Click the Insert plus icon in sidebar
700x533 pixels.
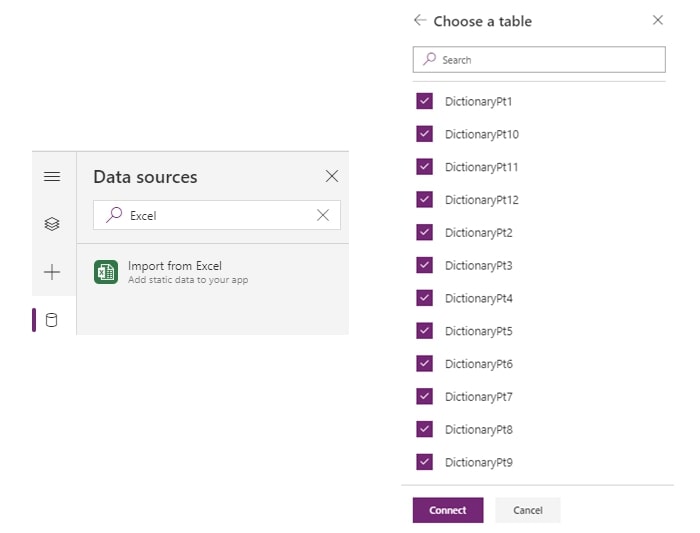coord(52,272)
